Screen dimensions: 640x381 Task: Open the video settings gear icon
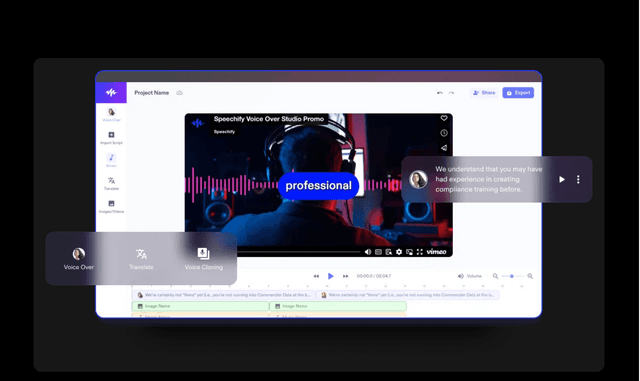(x=399, y=252)
